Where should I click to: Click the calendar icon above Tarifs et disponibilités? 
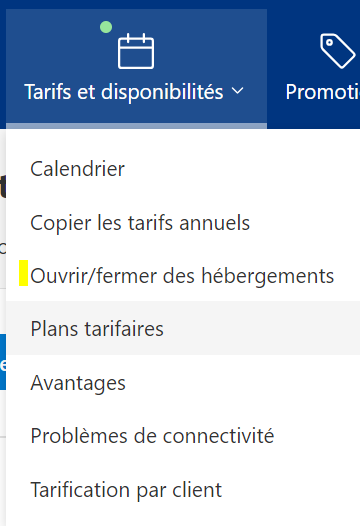click(x=136, y=51)
